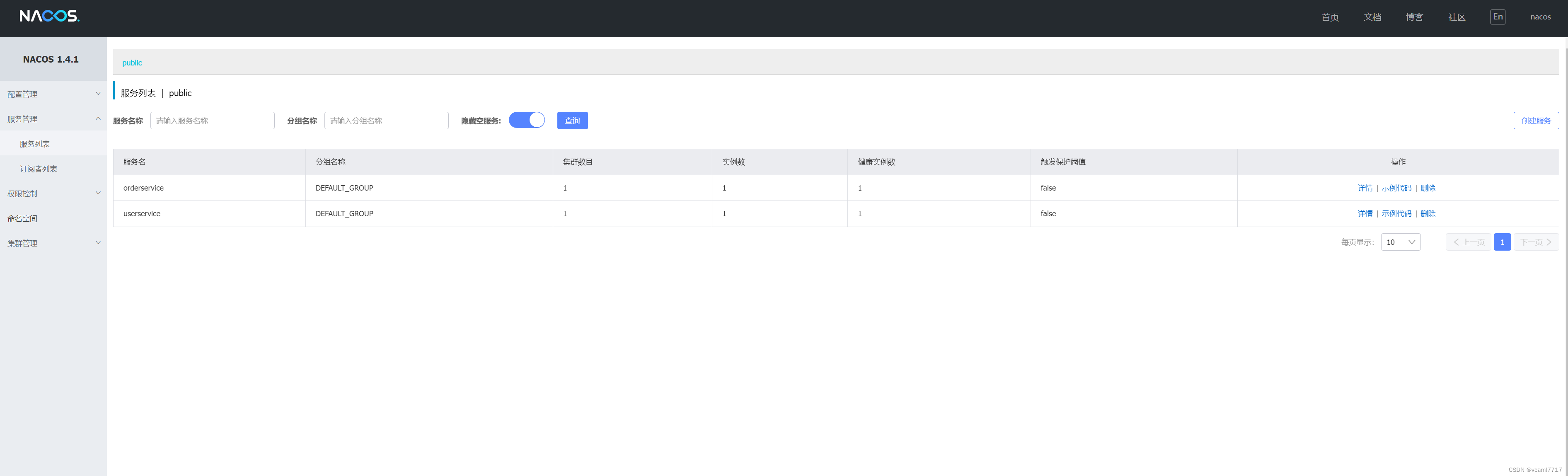Open 示例代码 for userservice

pyautogui.click(x=1396, y=214)
